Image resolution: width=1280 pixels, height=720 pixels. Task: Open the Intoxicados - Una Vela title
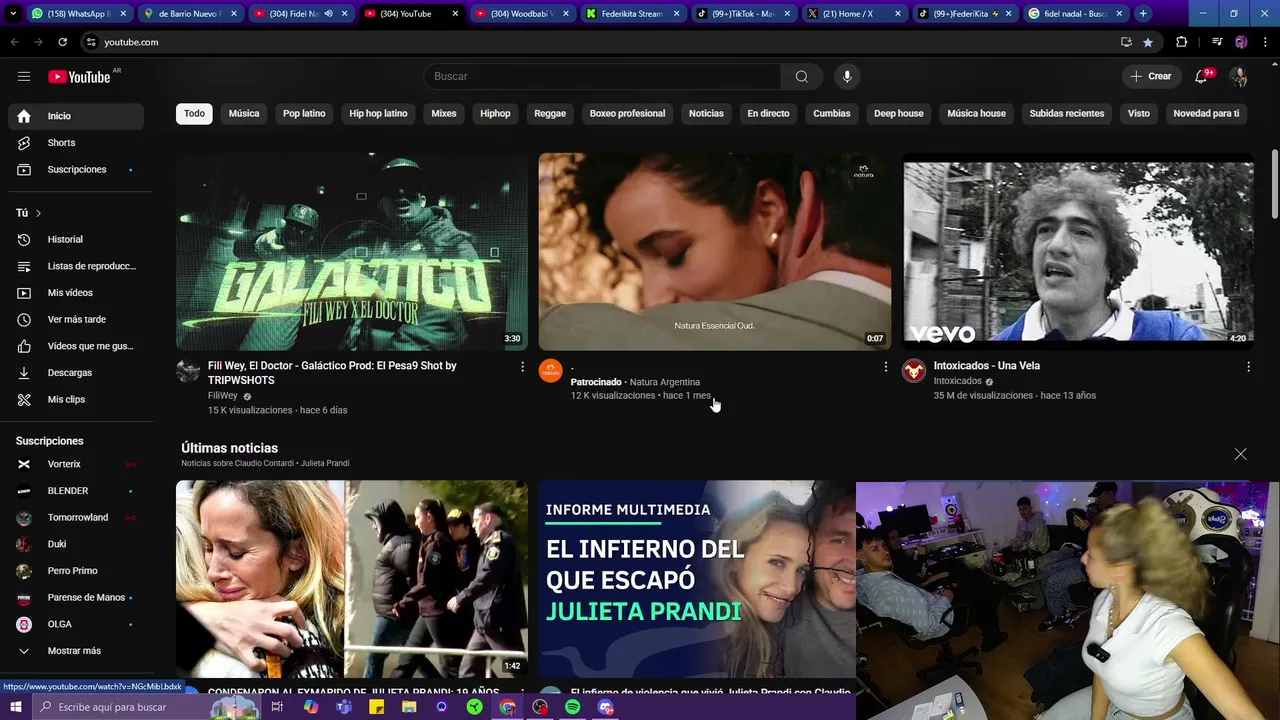[x=986, y=366]
